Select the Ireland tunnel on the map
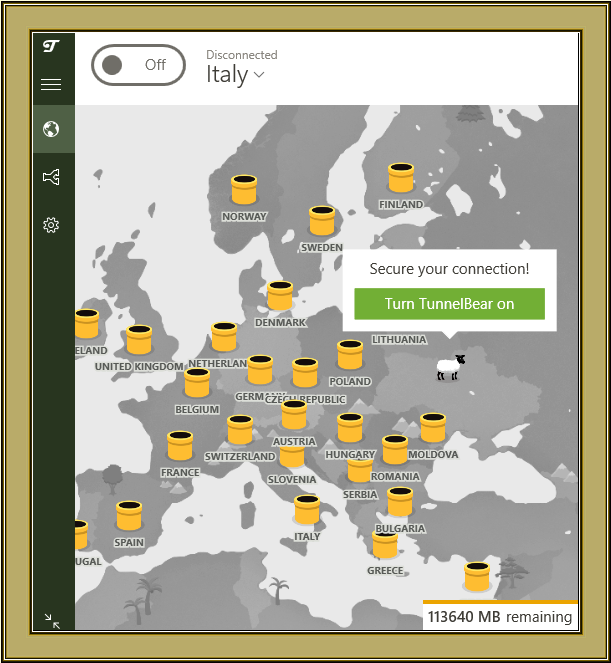Screen dimensions: 611x663 (x=87, y=324)
